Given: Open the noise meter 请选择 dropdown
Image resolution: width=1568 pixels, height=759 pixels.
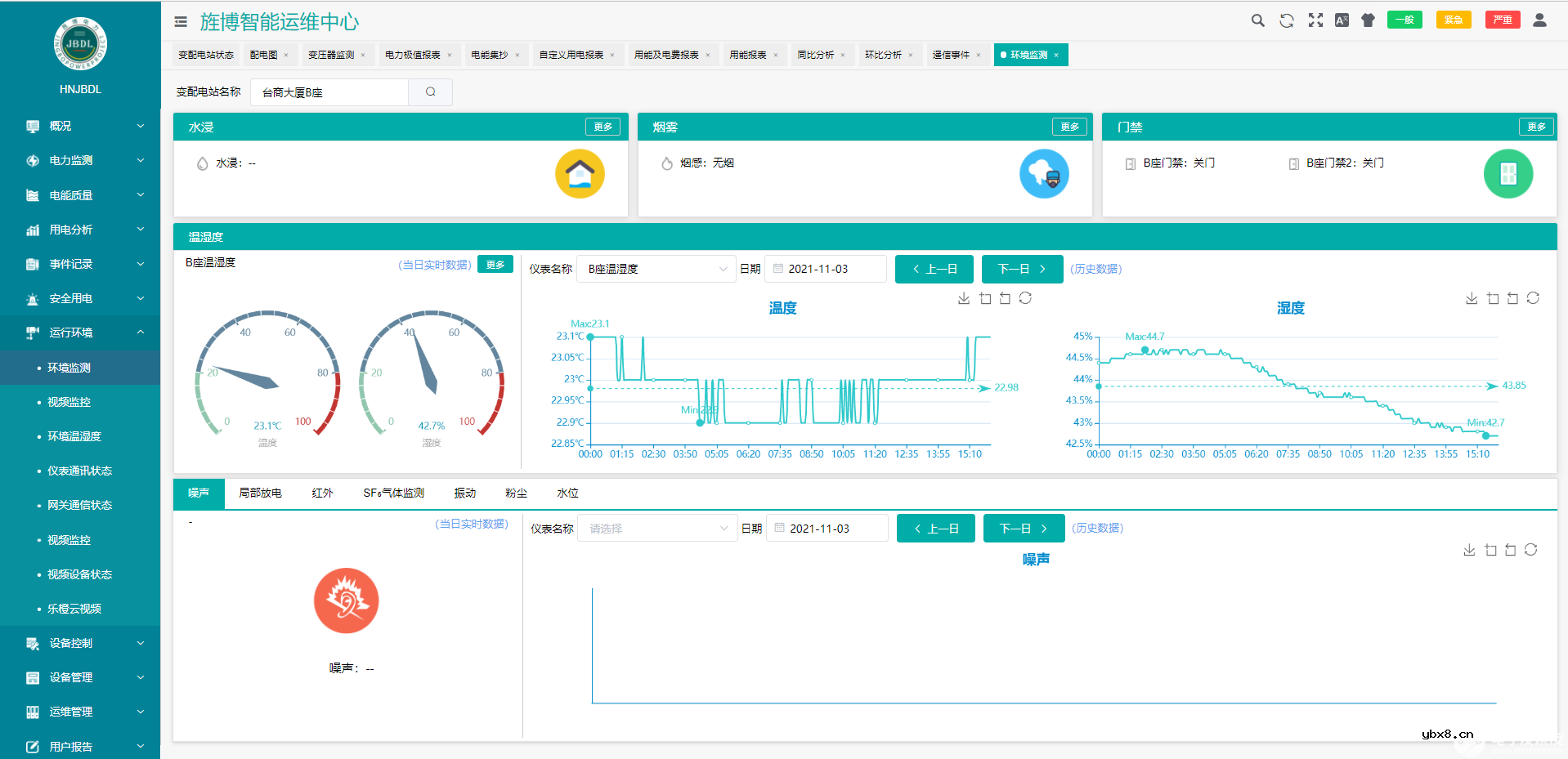Looking at the screenshot, I should 657,529.
